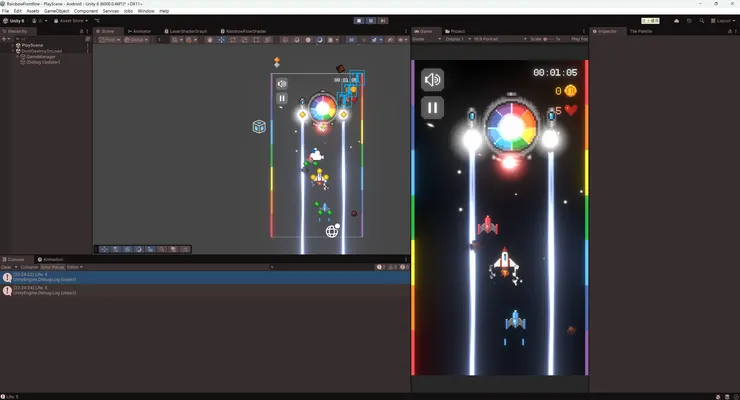This screenshot has width=740, height=400.
Task: Click the search icon in top toolbar
Action: point(702,21)
